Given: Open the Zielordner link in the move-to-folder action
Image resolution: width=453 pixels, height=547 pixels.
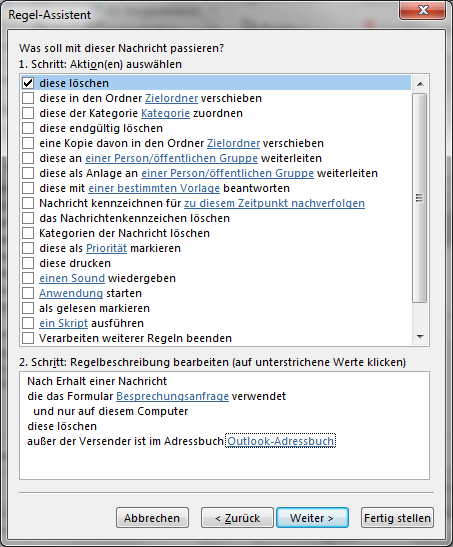Looking at the screenshot, I should coord(171,98).
